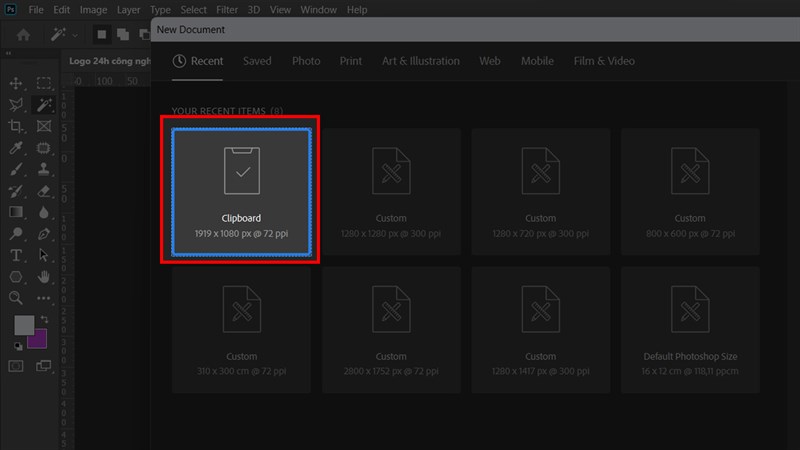Open the 3D menu
This screenshot has height=450, width=800.
[x=254, y=10]
